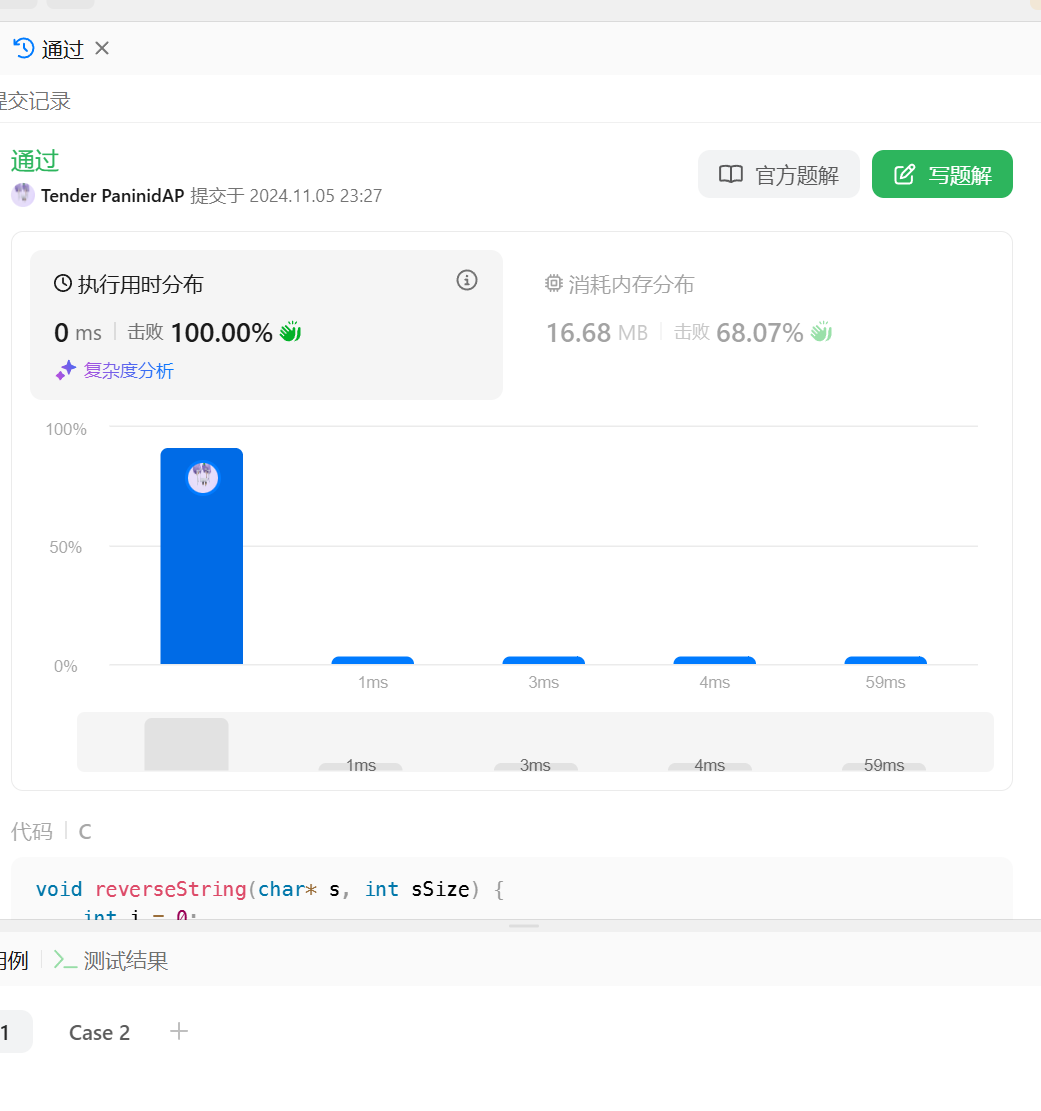Click the history clock icon beside 通过 tab
This screenshot has width=1041, height=1111.
pyautogui.click(x=23, y=48)
